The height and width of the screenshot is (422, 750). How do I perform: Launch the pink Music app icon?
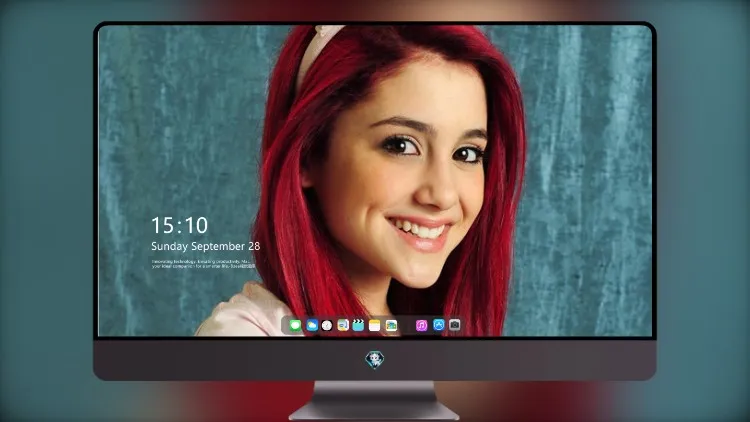click(421, 325)
